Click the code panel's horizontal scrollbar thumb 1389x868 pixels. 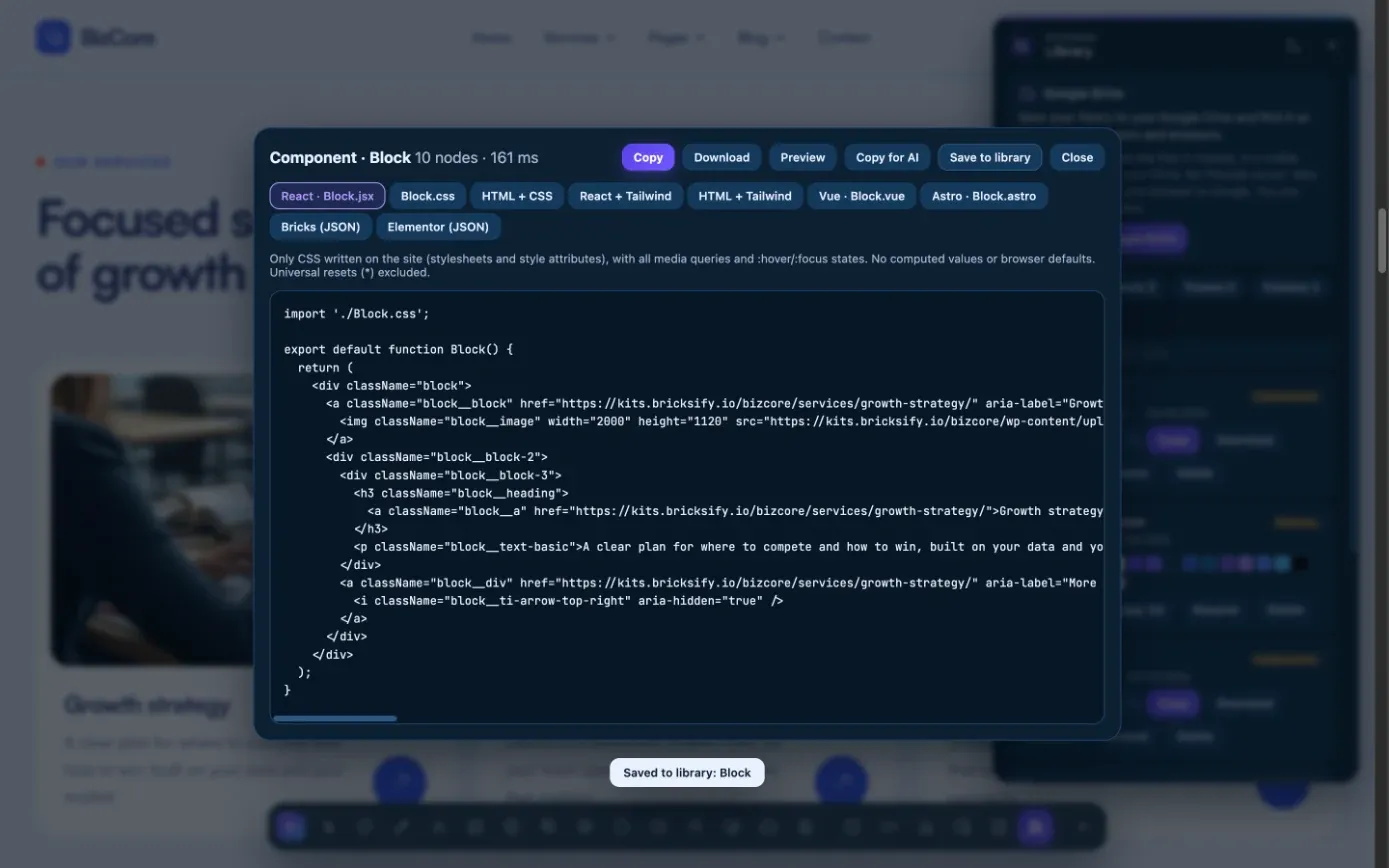point(335,718)
